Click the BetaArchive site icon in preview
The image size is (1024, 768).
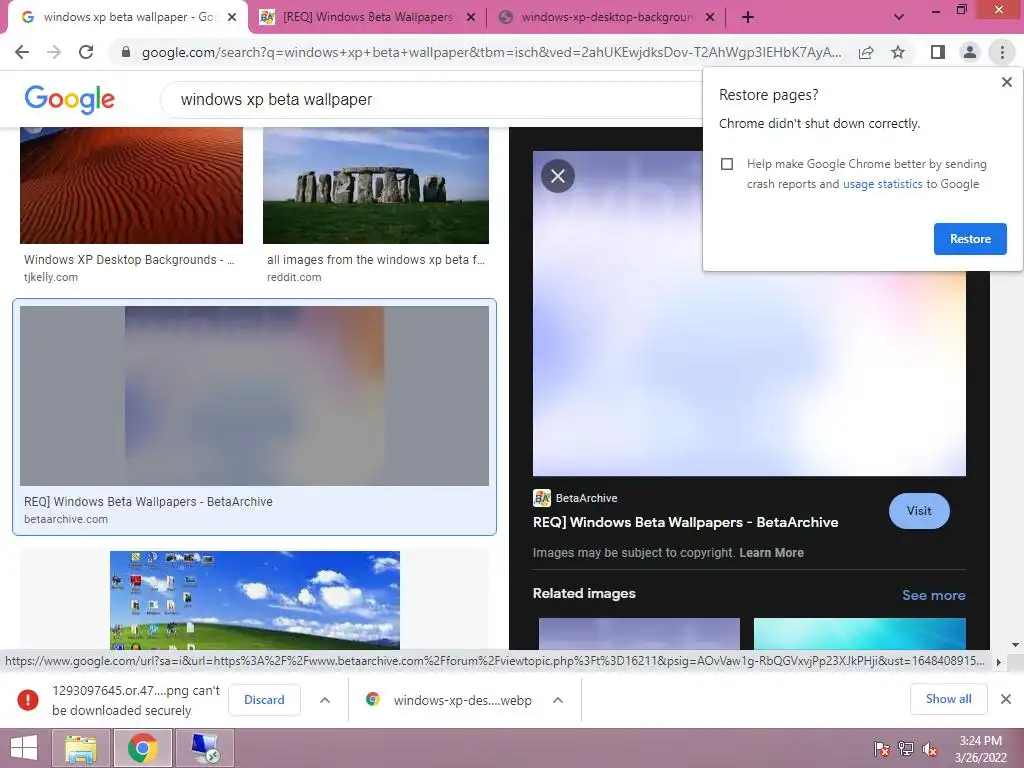(x=541, y=498)
